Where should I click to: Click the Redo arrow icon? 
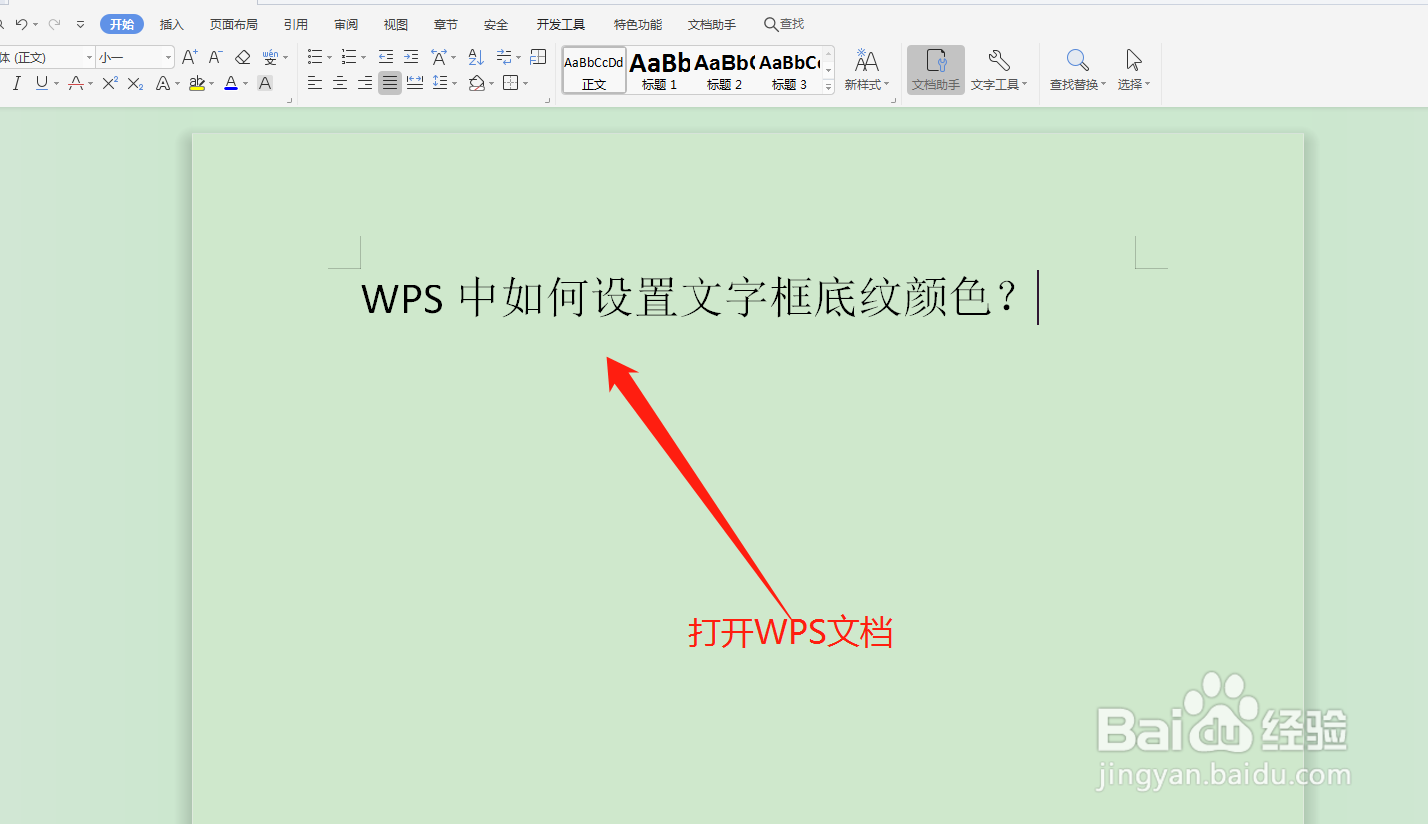[x=54, y=24]
